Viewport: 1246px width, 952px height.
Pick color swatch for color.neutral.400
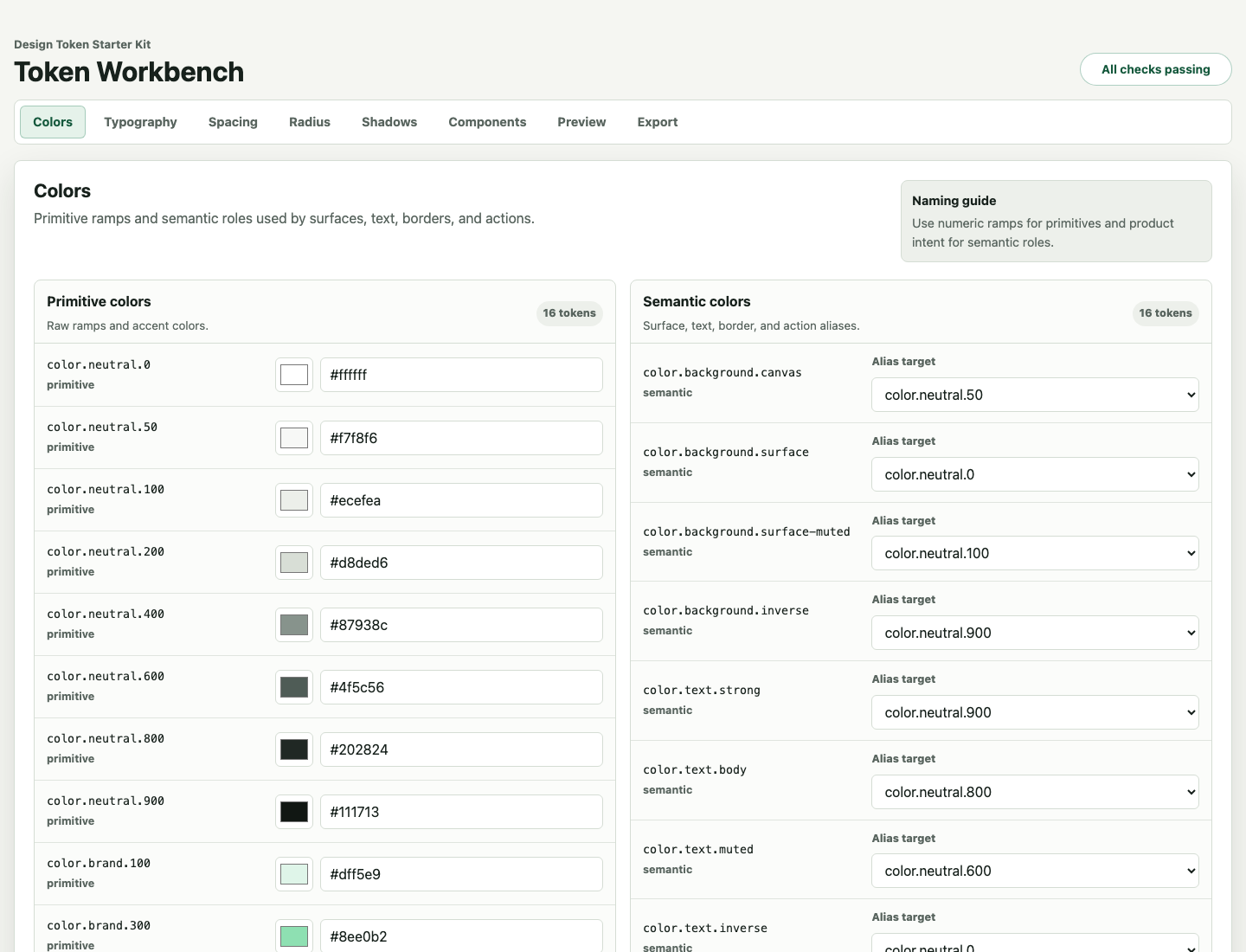pyautogui.click(x=294, y=625)
